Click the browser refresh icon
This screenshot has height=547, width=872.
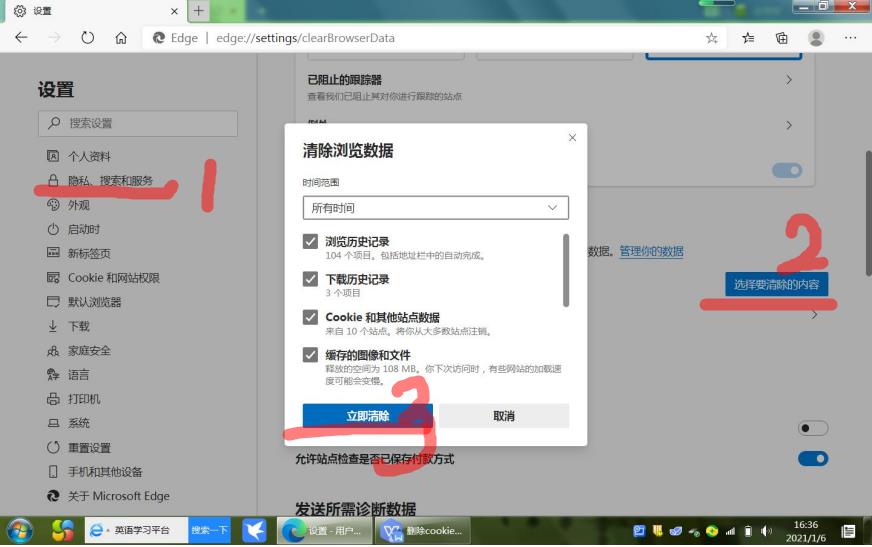click(88, 38)
